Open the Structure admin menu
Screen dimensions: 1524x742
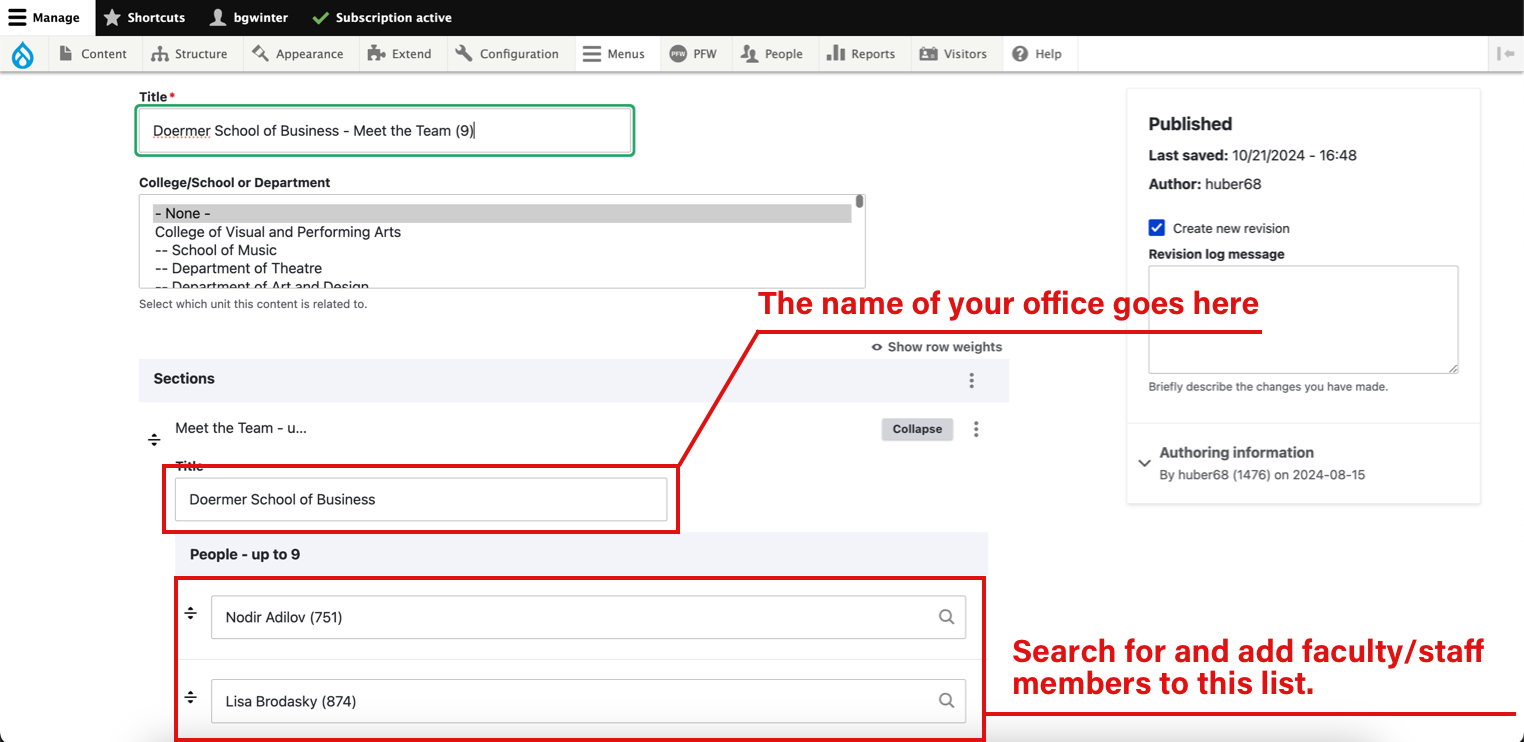190,54
